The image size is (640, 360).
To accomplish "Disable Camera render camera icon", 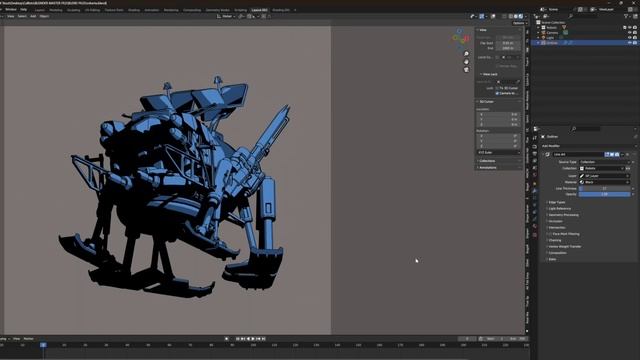I will [635, 33].
